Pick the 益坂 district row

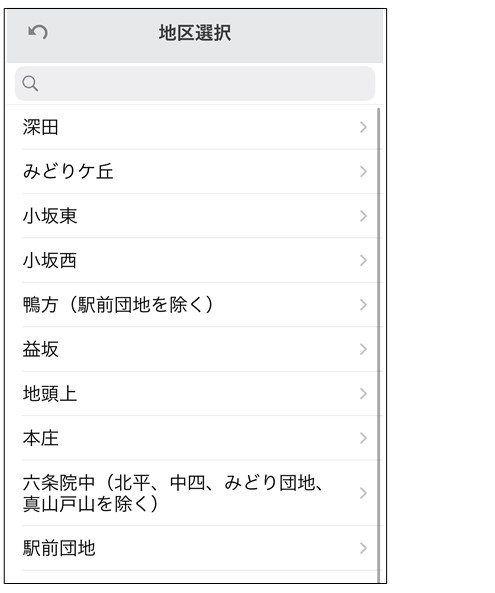pos(193,349)
